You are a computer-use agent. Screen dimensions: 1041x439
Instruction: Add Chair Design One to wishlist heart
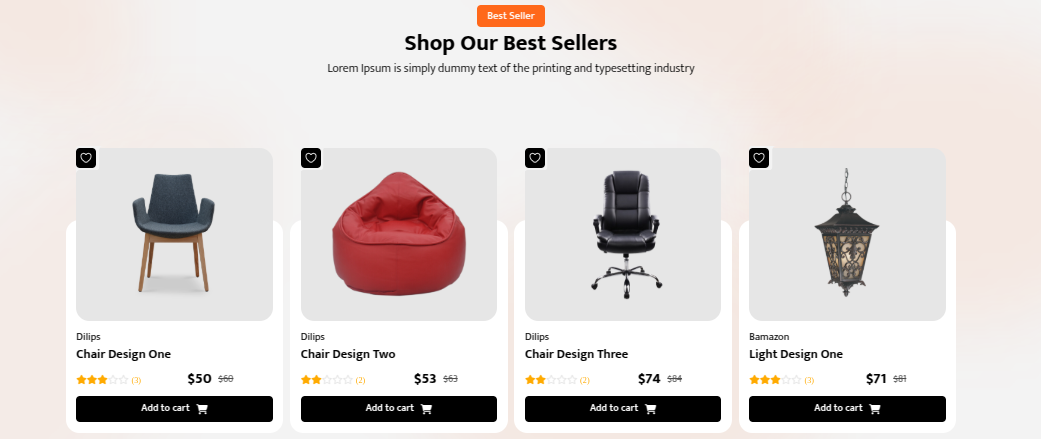pos(86,158)
